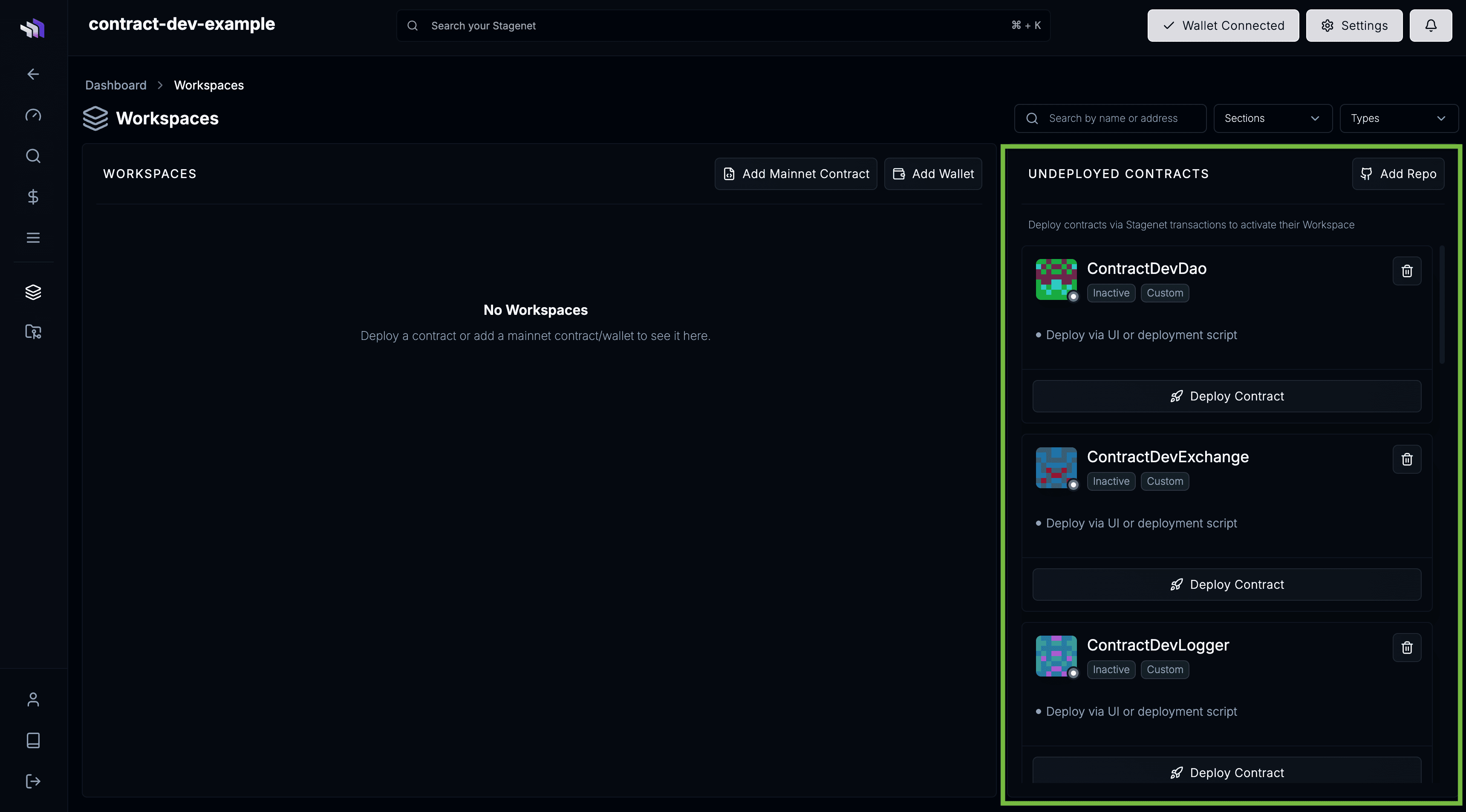
Task: Open the dollar sign faucet icon
Action: 33,197
